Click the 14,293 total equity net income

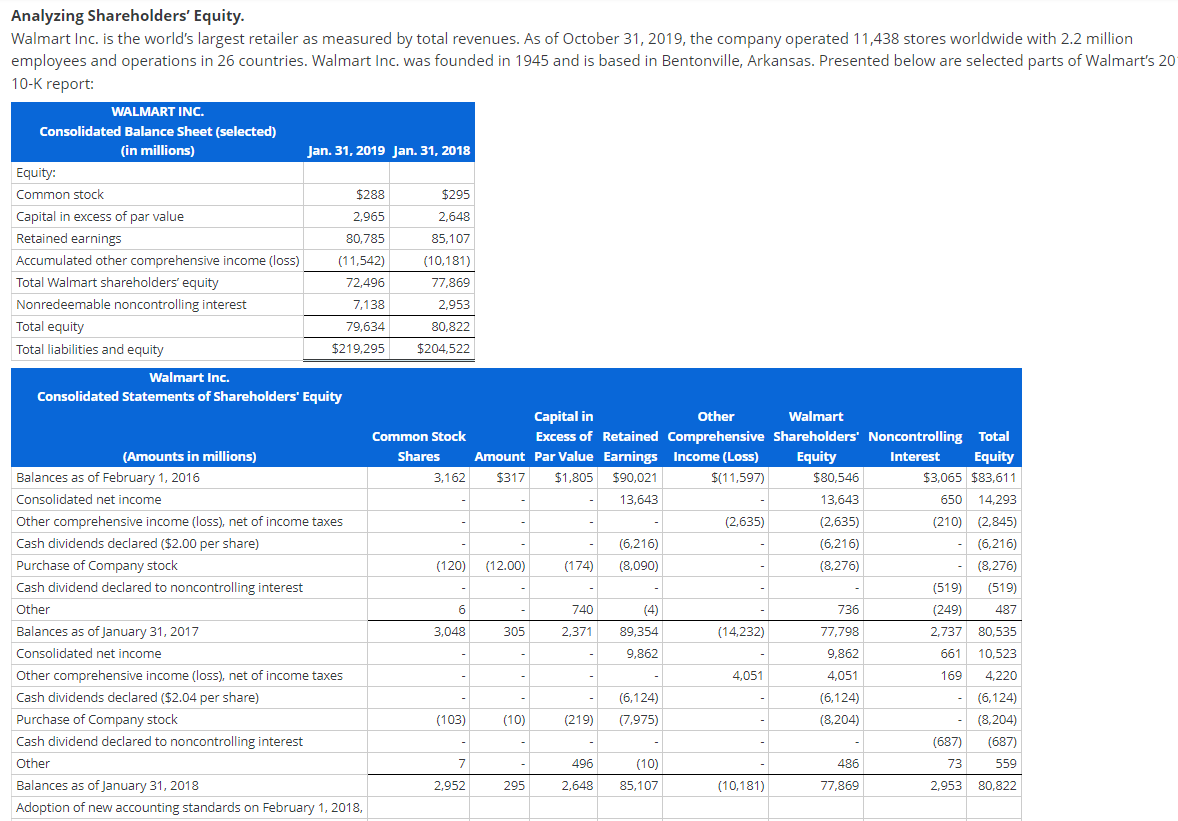coord(997,500)
